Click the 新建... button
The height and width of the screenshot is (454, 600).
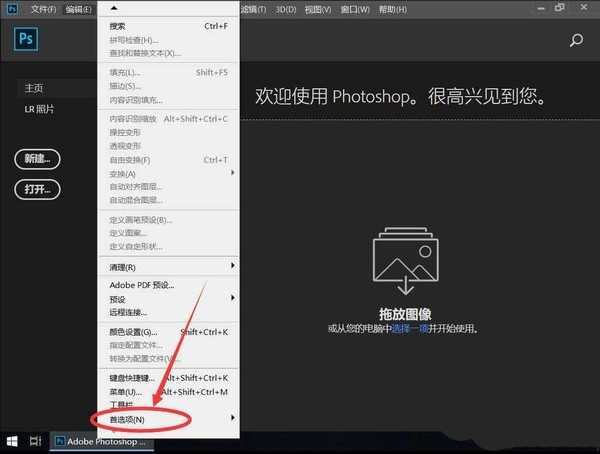[x=37, y=158]
